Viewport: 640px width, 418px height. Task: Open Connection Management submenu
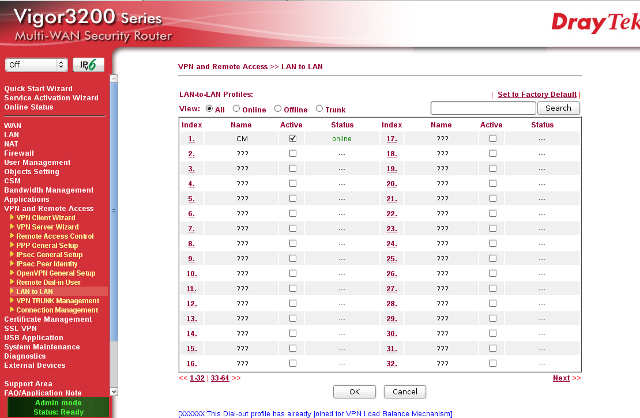57,310
